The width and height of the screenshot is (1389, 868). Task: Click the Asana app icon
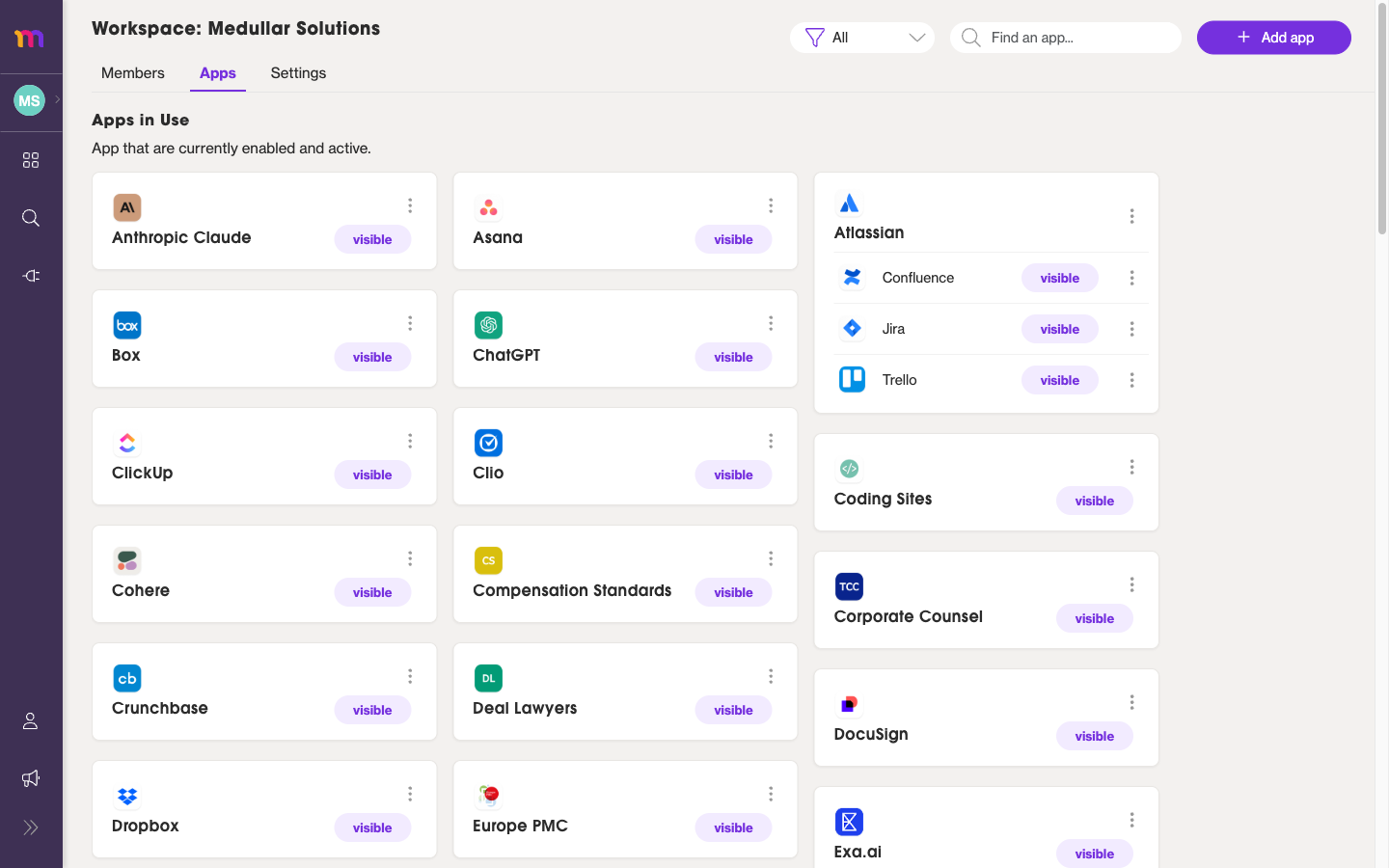(x=488, y=207)
